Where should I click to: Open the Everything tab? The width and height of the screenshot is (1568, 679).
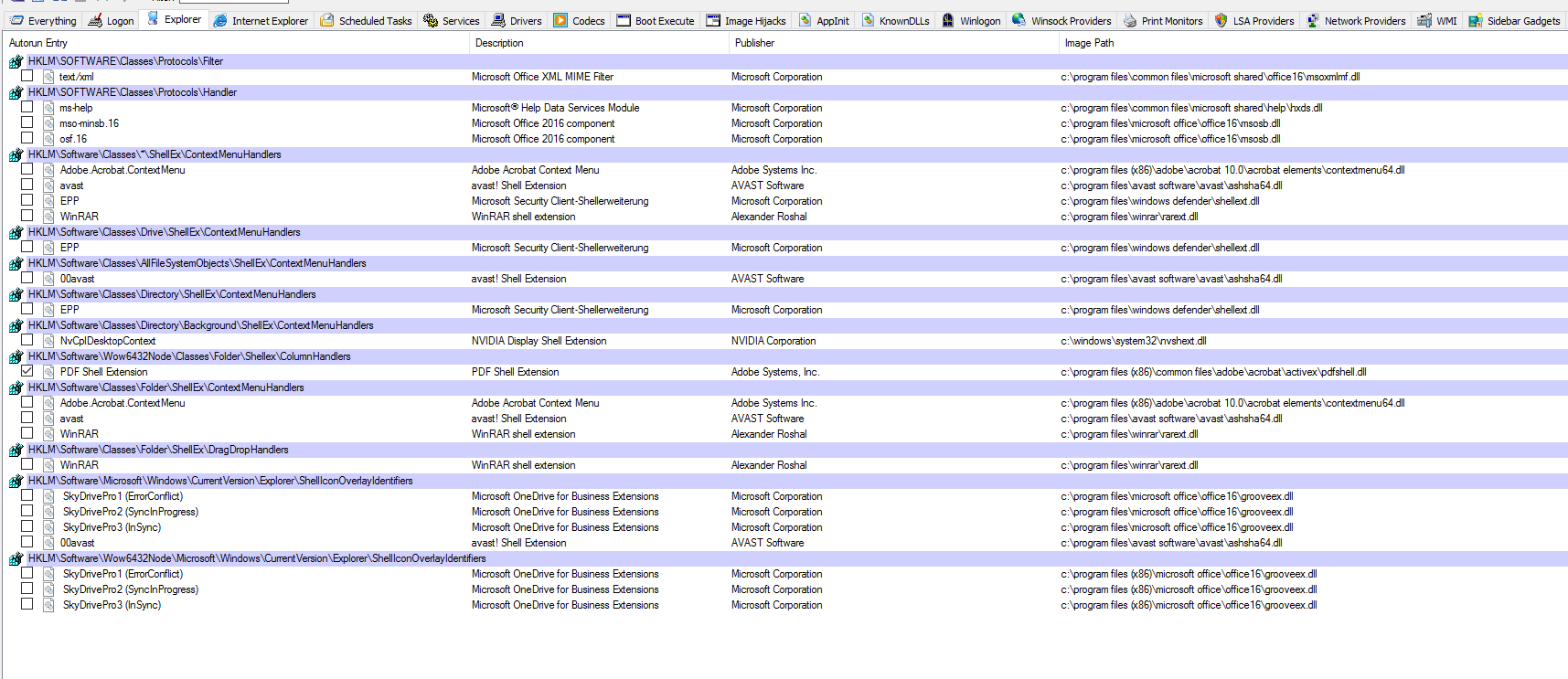click(43, 21)
